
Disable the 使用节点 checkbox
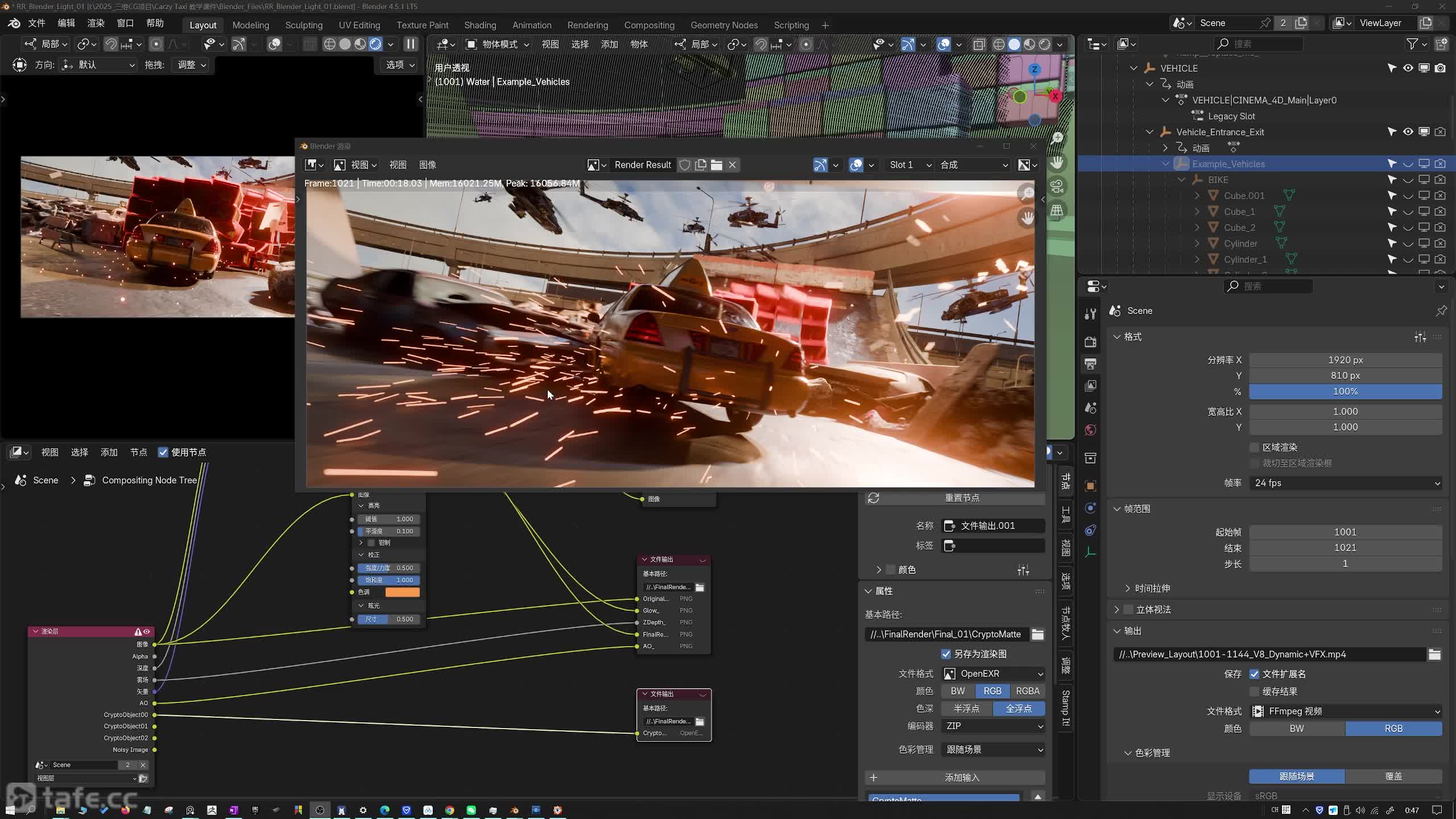coord(163,452)
